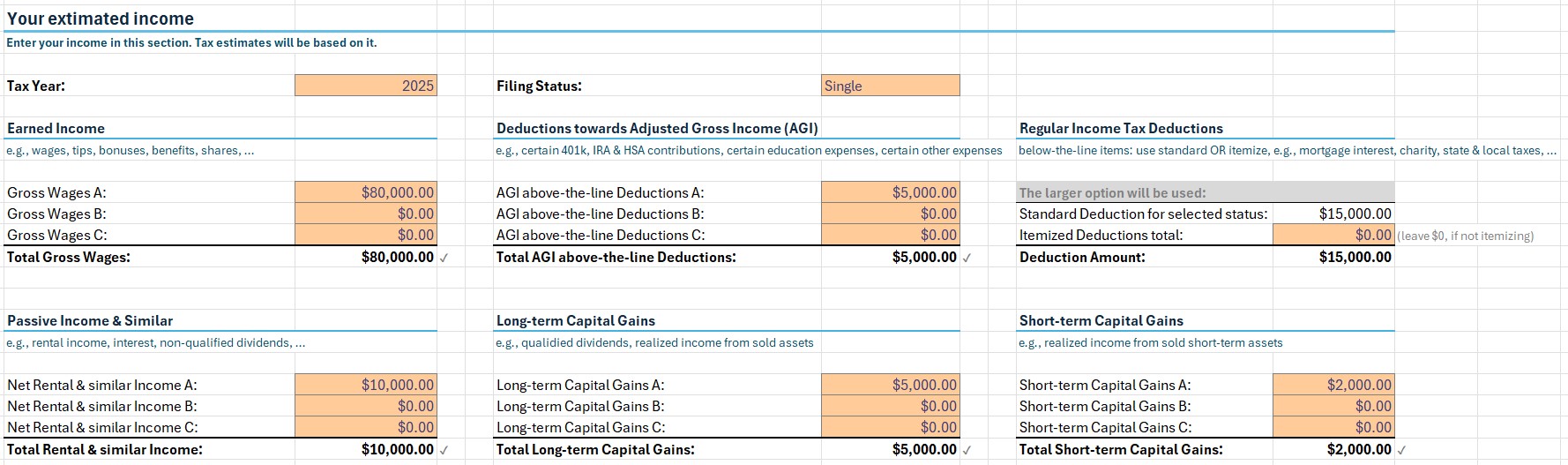Click the checkmark beside Total AGI above-the-line Deductions
The height and width of the screenshot is (465, 1568).
click(967, 258)
